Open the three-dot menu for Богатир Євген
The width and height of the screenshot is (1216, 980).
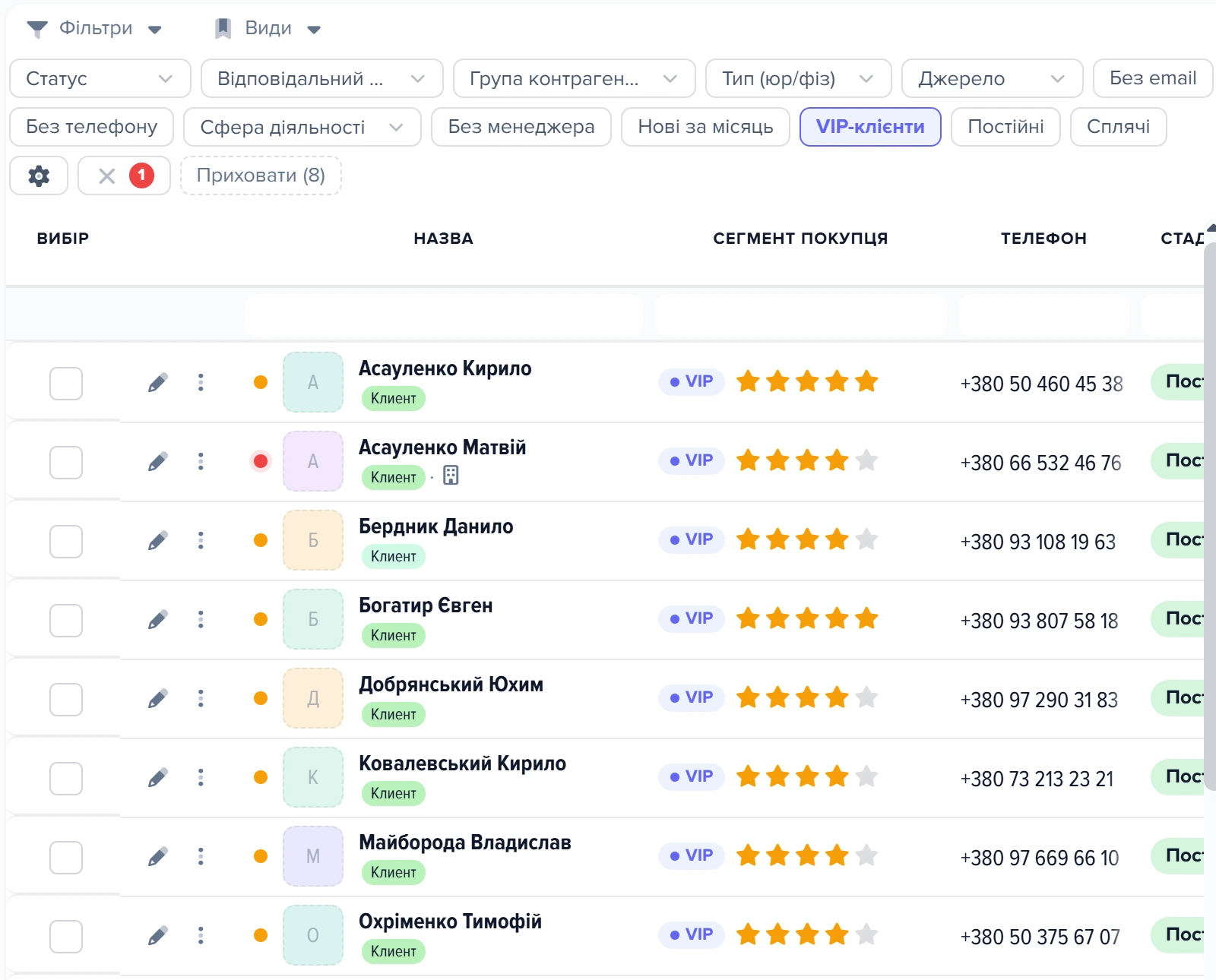tap(201, 619)
